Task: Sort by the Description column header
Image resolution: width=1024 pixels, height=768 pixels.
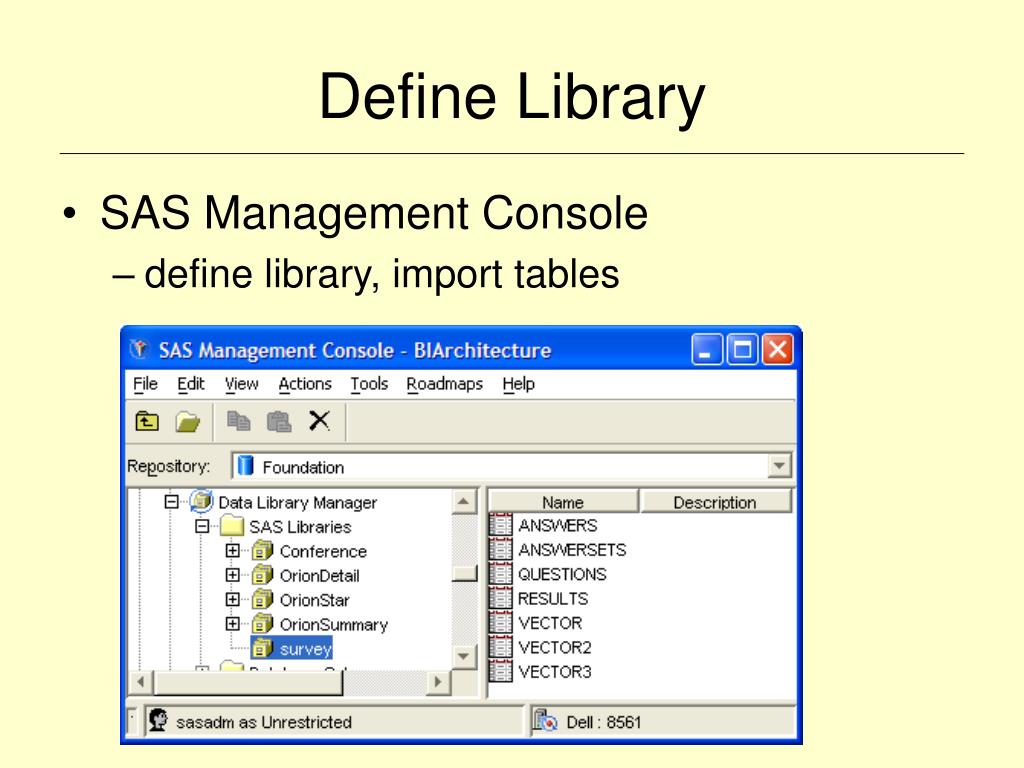Action: (x=715, y=502)
